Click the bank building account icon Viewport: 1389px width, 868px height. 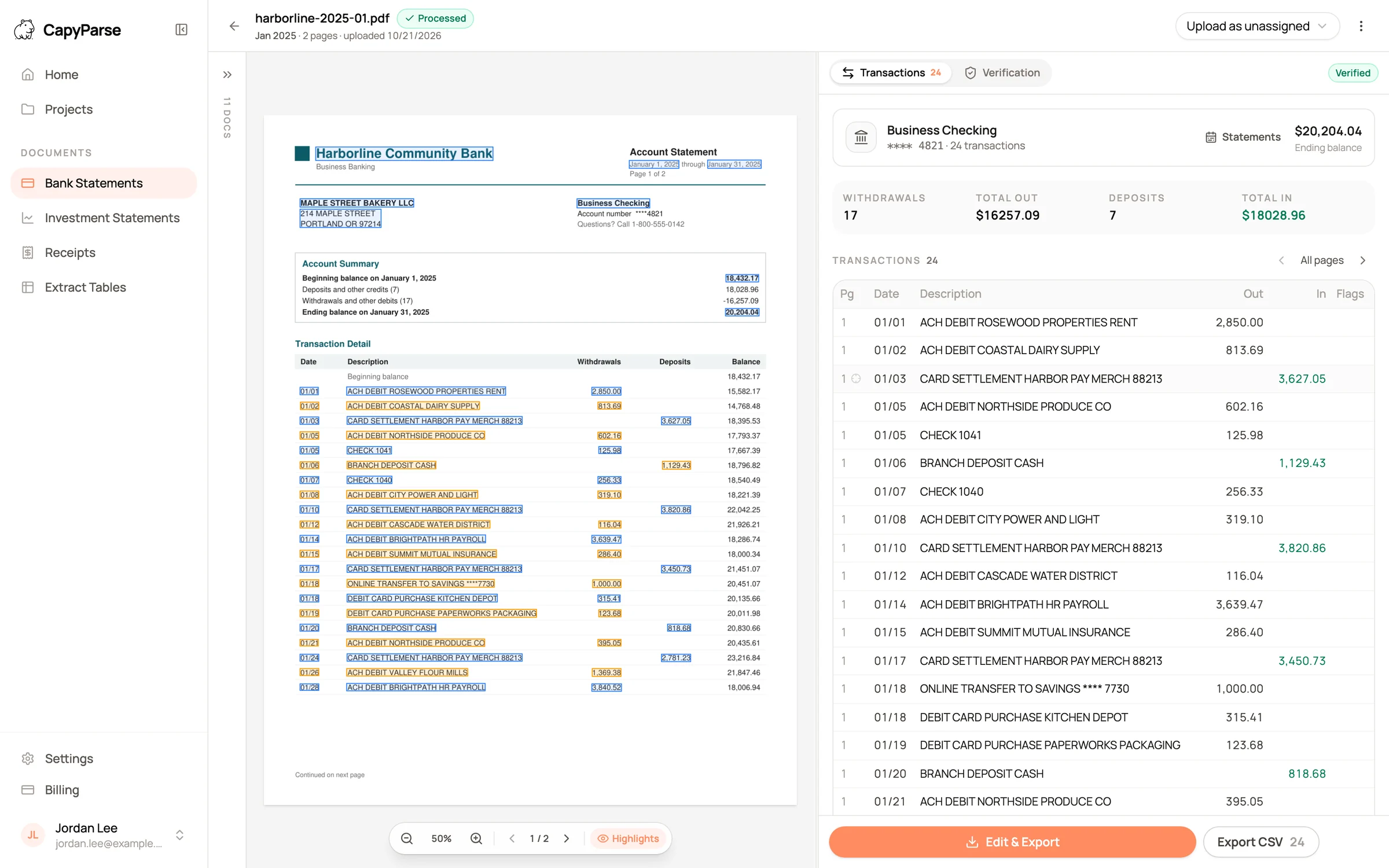point(861,137)
